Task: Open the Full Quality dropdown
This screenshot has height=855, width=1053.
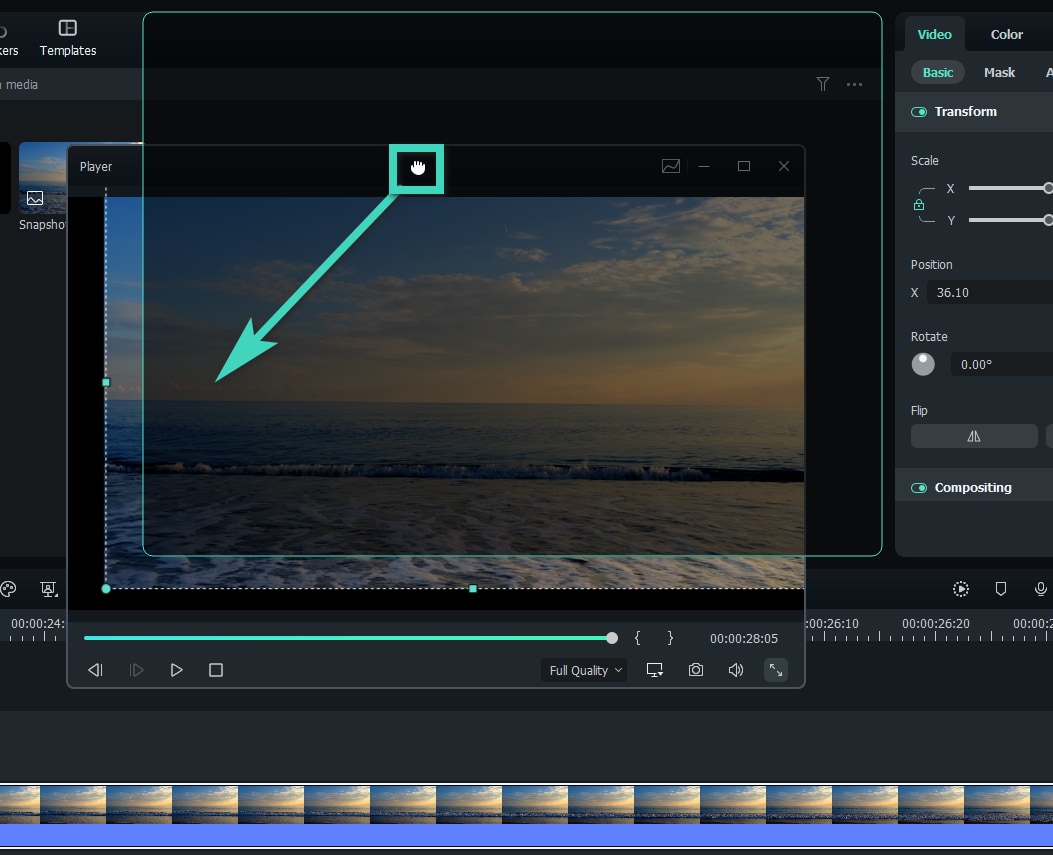Action: 584,670
